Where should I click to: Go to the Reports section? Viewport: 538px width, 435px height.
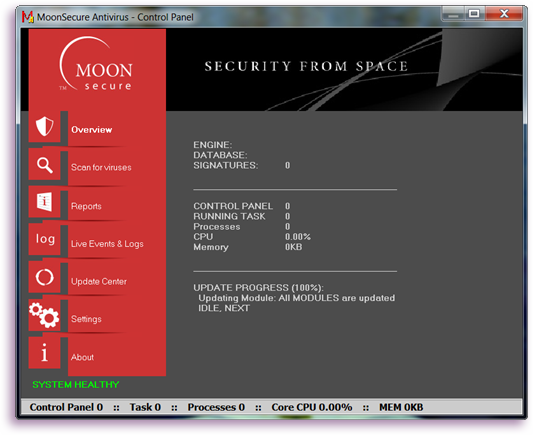pyautogui.click(x=86, y=206)
